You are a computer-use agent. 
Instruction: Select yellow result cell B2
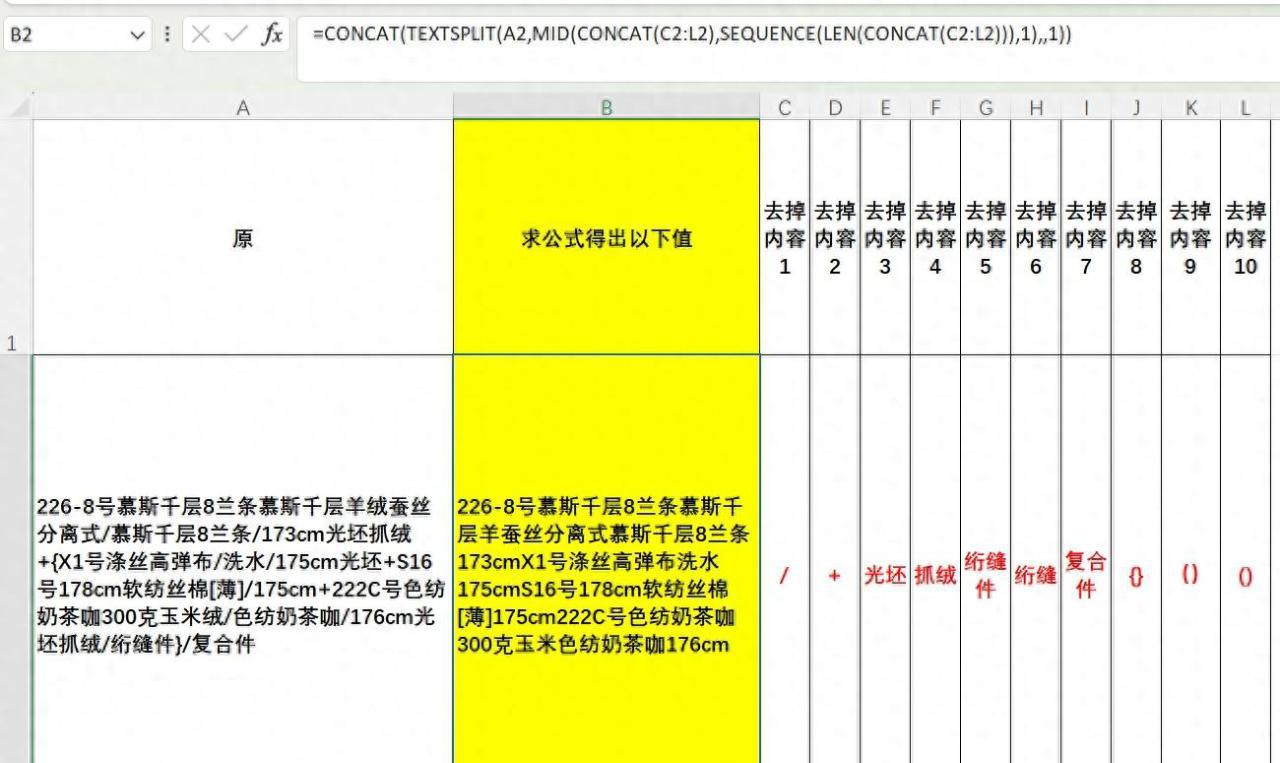tap(606, 559)
